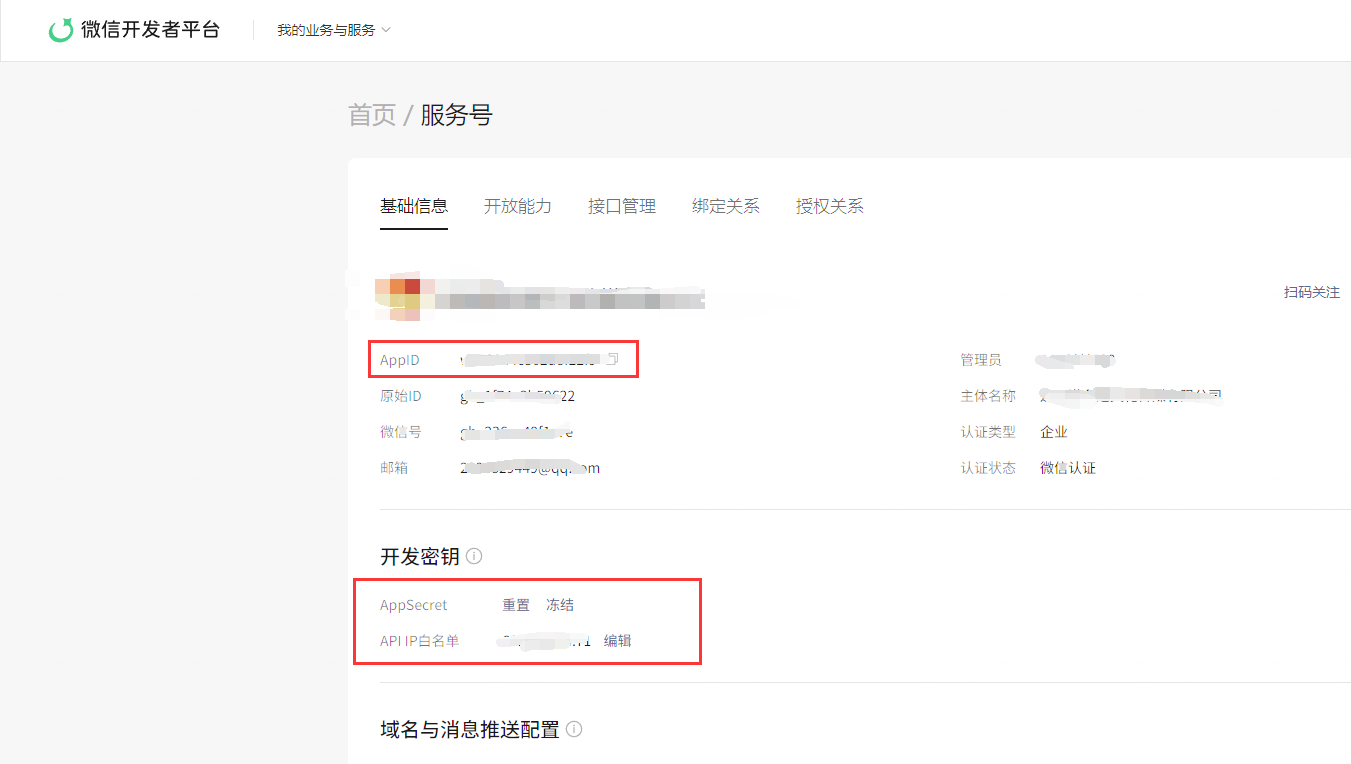Image resolution: width=1351 pixels, height=764 pixels.
Task: Copy the AppID using the copy icon
Action: point(613,359)
